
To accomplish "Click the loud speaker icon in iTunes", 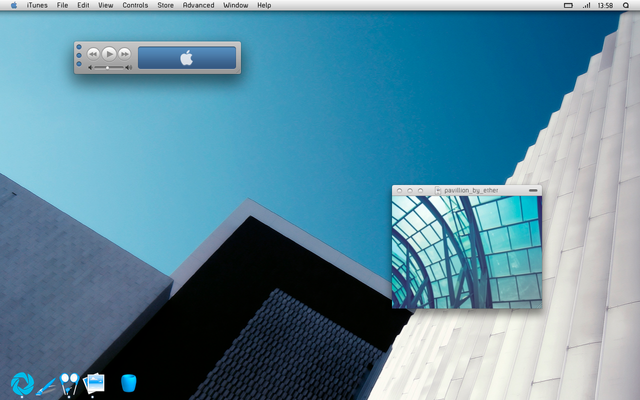I will pos(129,67).
